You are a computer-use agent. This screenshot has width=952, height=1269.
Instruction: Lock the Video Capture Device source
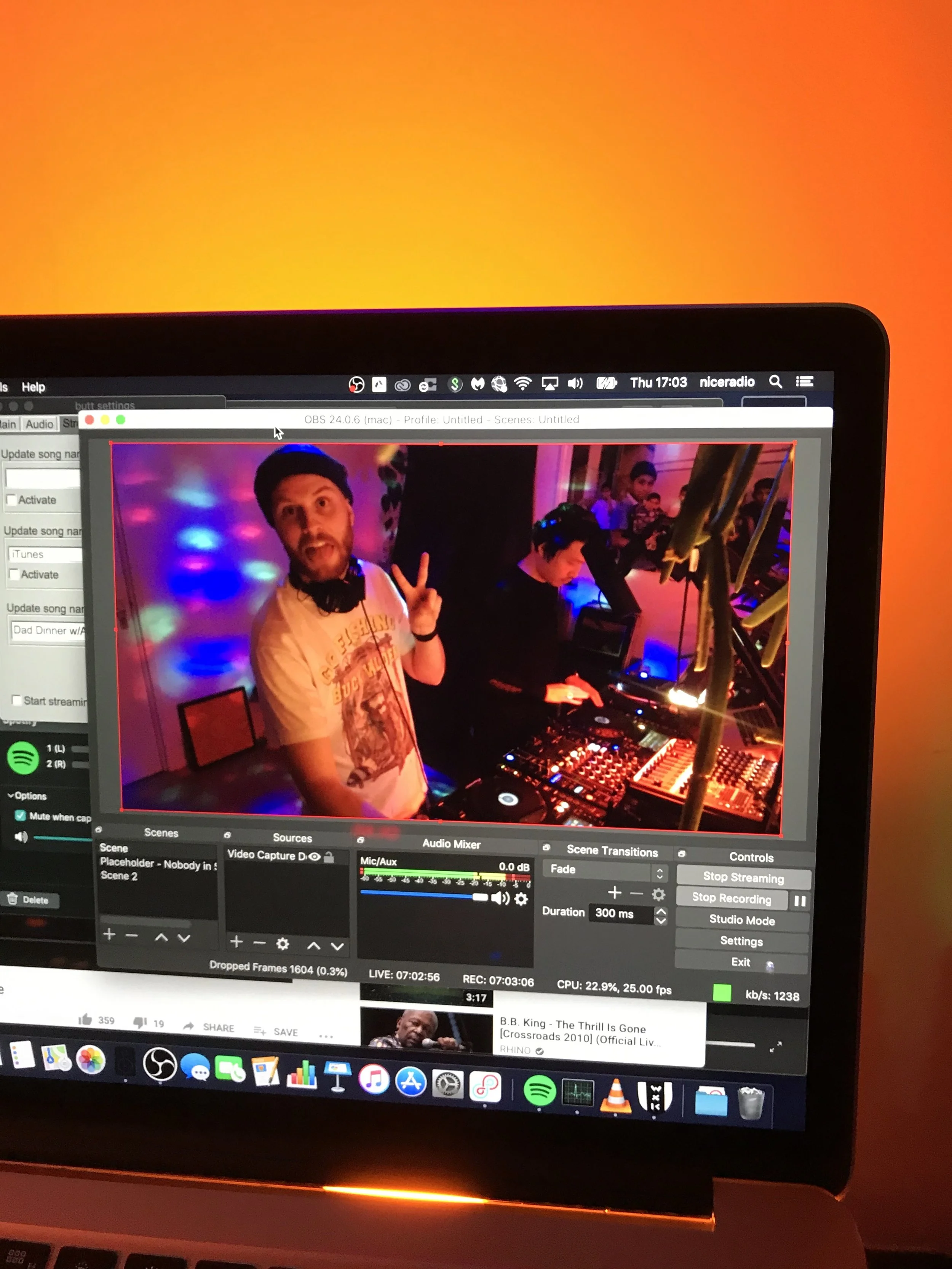click(329, 857)
